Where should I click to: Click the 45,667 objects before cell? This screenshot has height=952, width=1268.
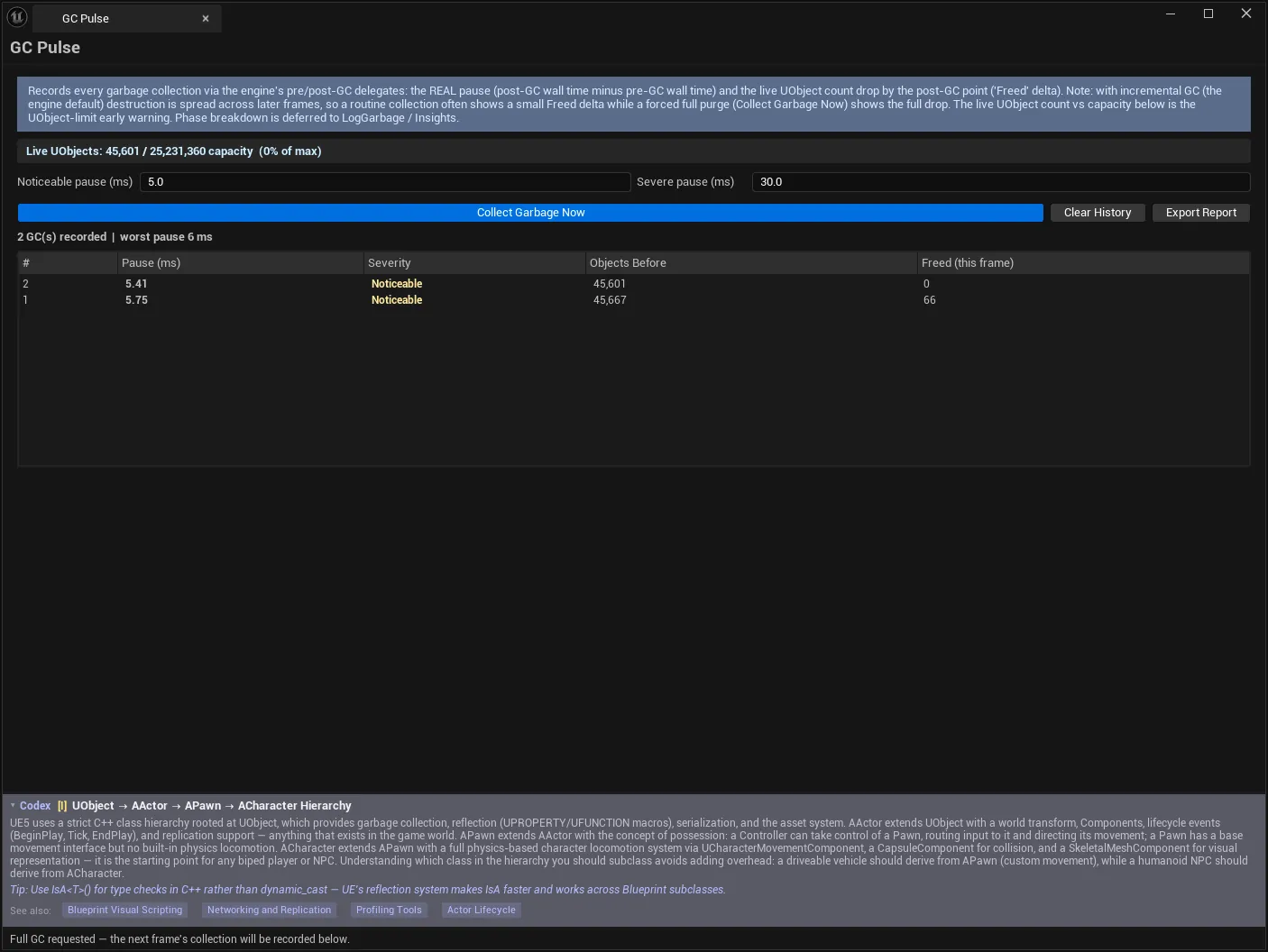click(610, 300)
